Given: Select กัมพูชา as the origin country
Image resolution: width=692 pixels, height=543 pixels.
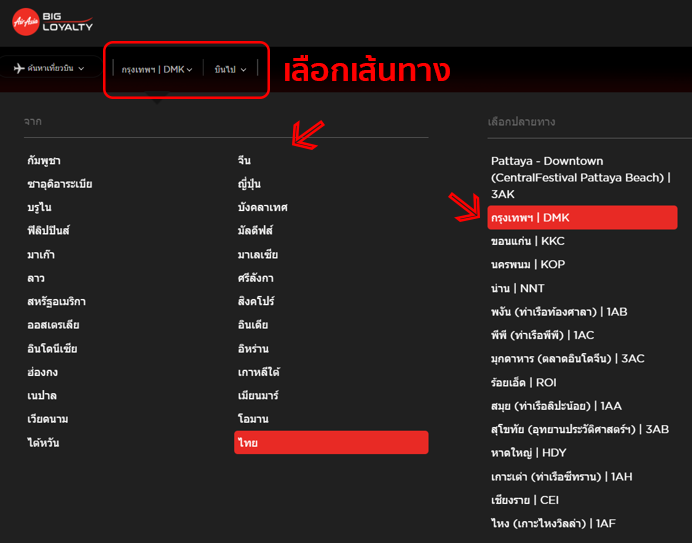Looking at the screenshot, I should coord(44,160).
